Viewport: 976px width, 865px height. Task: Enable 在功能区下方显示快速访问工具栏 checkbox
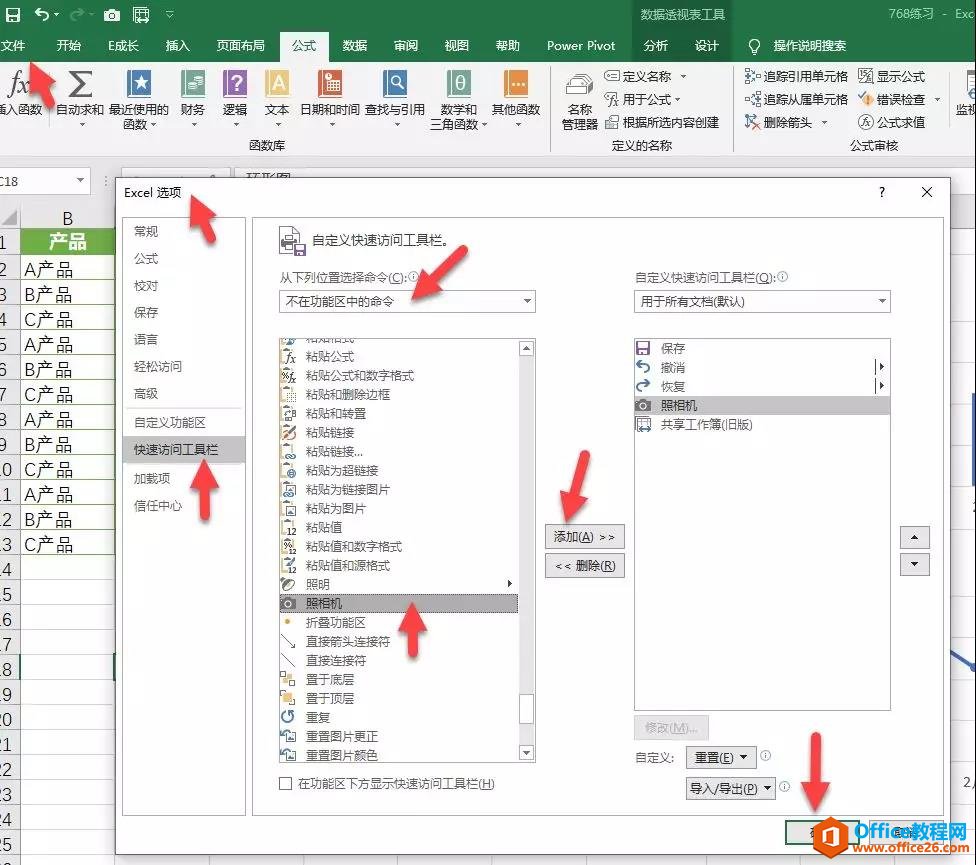click(x=285, y=784)
